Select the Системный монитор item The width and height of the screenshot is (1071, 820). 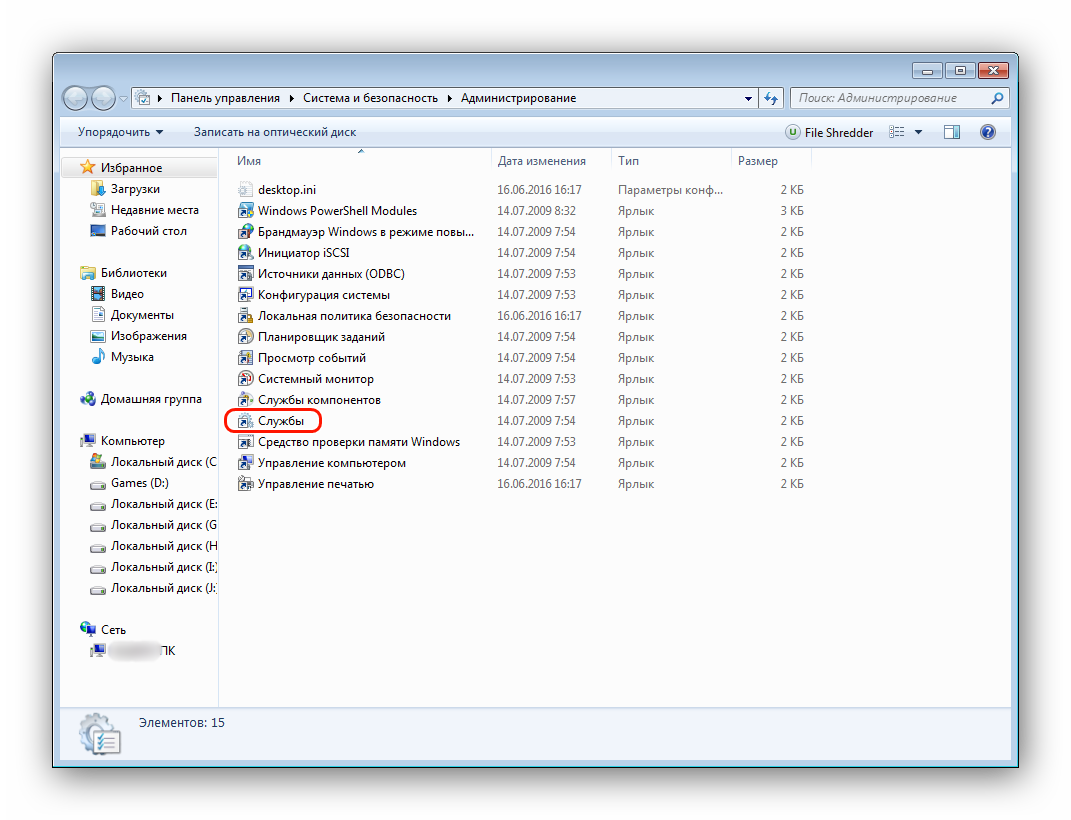pyautogui.click(x=315, y=379)
